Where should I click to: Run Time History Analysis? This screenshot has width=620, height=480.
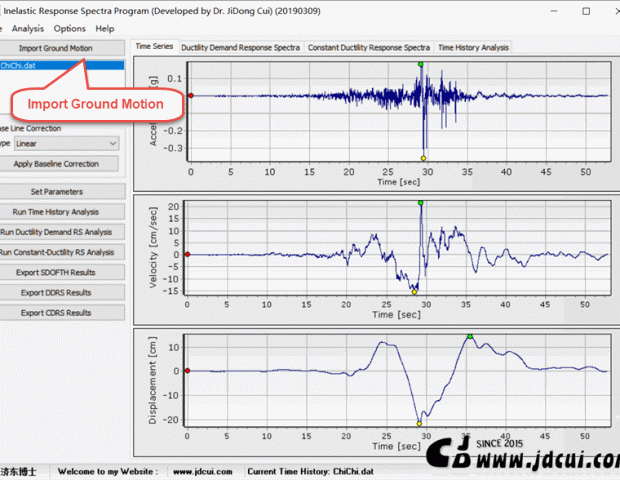point(62,212)
